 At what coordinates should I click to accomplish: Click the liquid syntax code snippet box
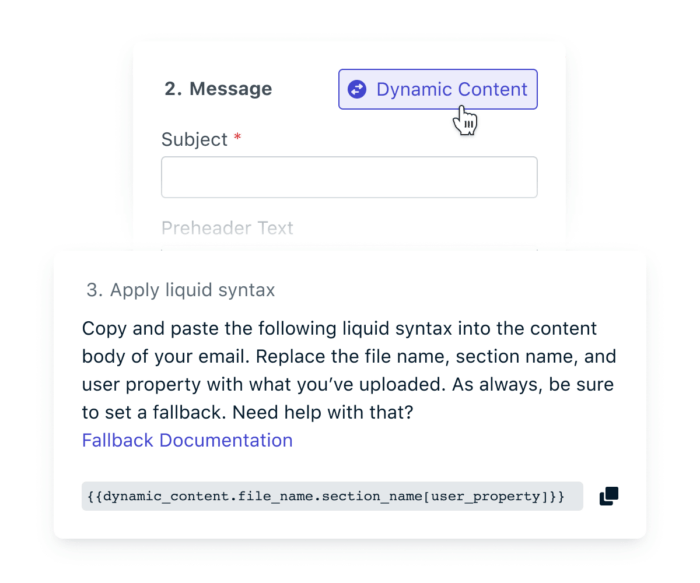(332, 496)
